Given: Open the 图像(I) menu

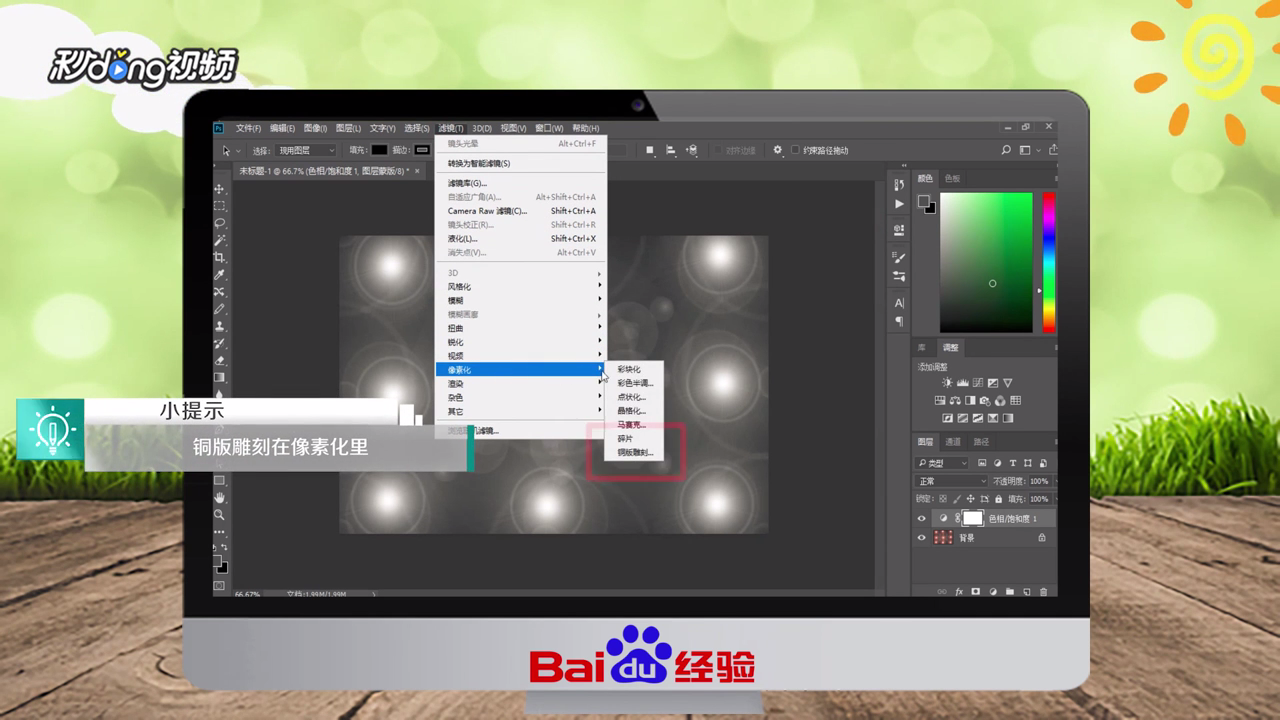Looking at the screenshot, I should [315, 128].
